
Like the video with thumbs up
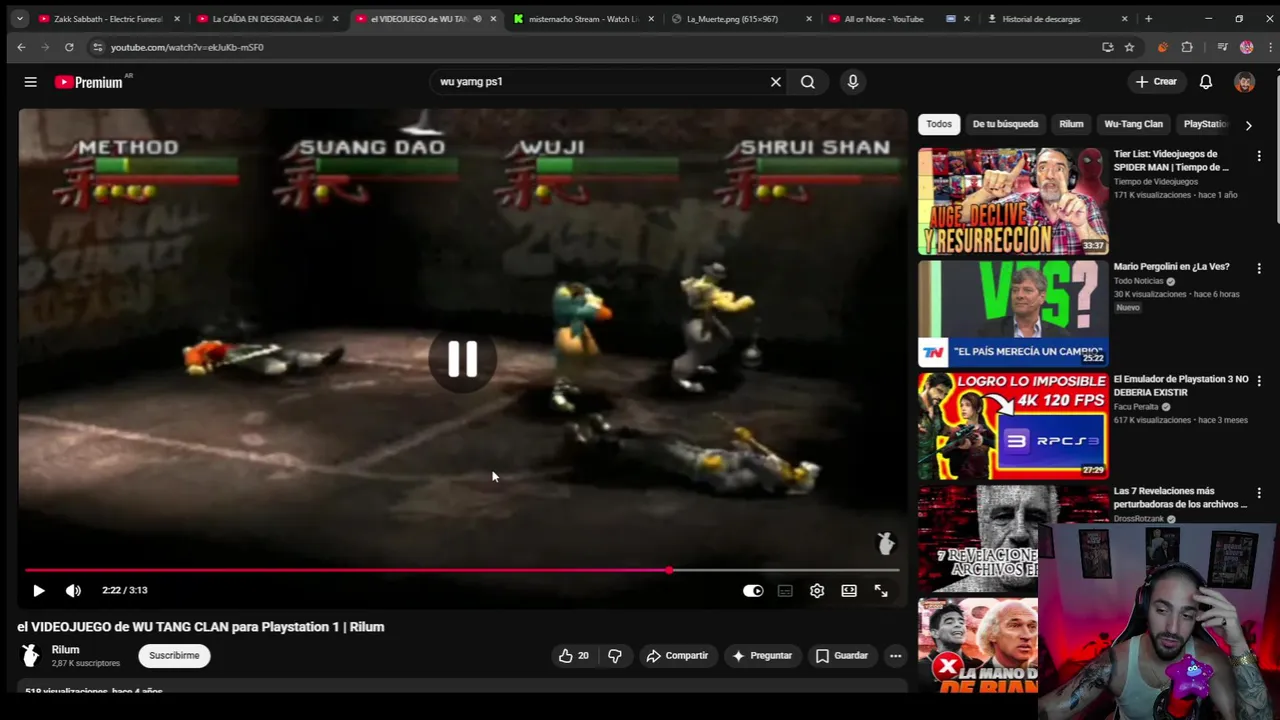click(574, 656)
